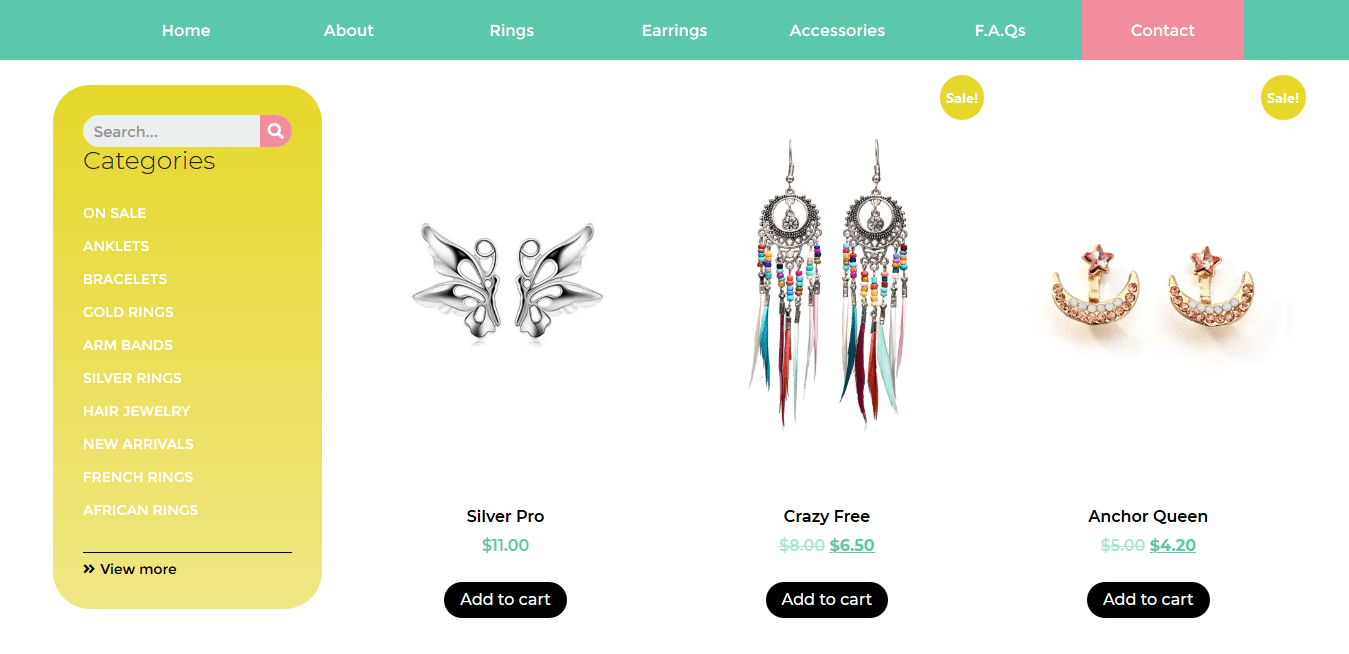Image resolution: width=1349 pixels, height=654 pixels.
Task: Add Anchor Queen to cart
Action: point(1148,600)
